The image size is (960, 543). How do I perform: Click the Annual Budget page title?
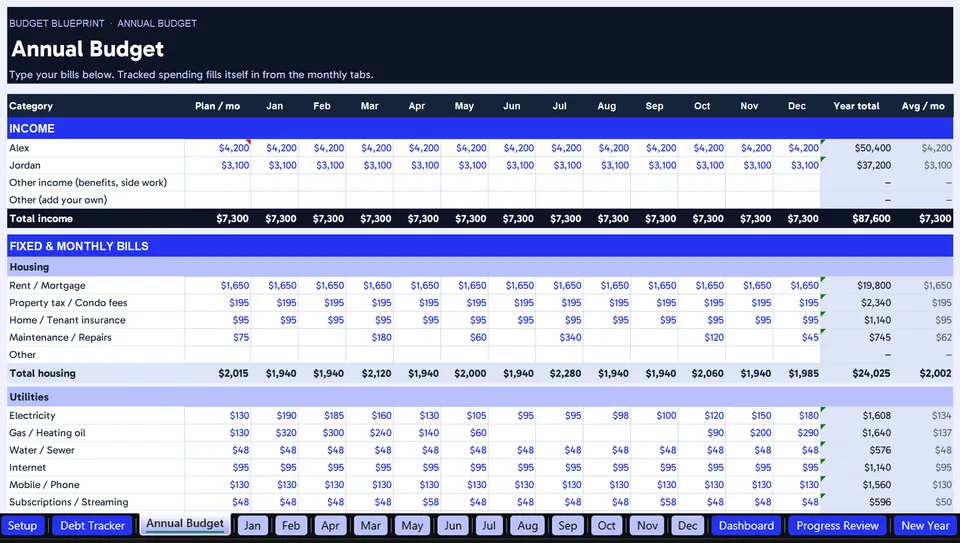pyautogui.click(x=88, y=49)
